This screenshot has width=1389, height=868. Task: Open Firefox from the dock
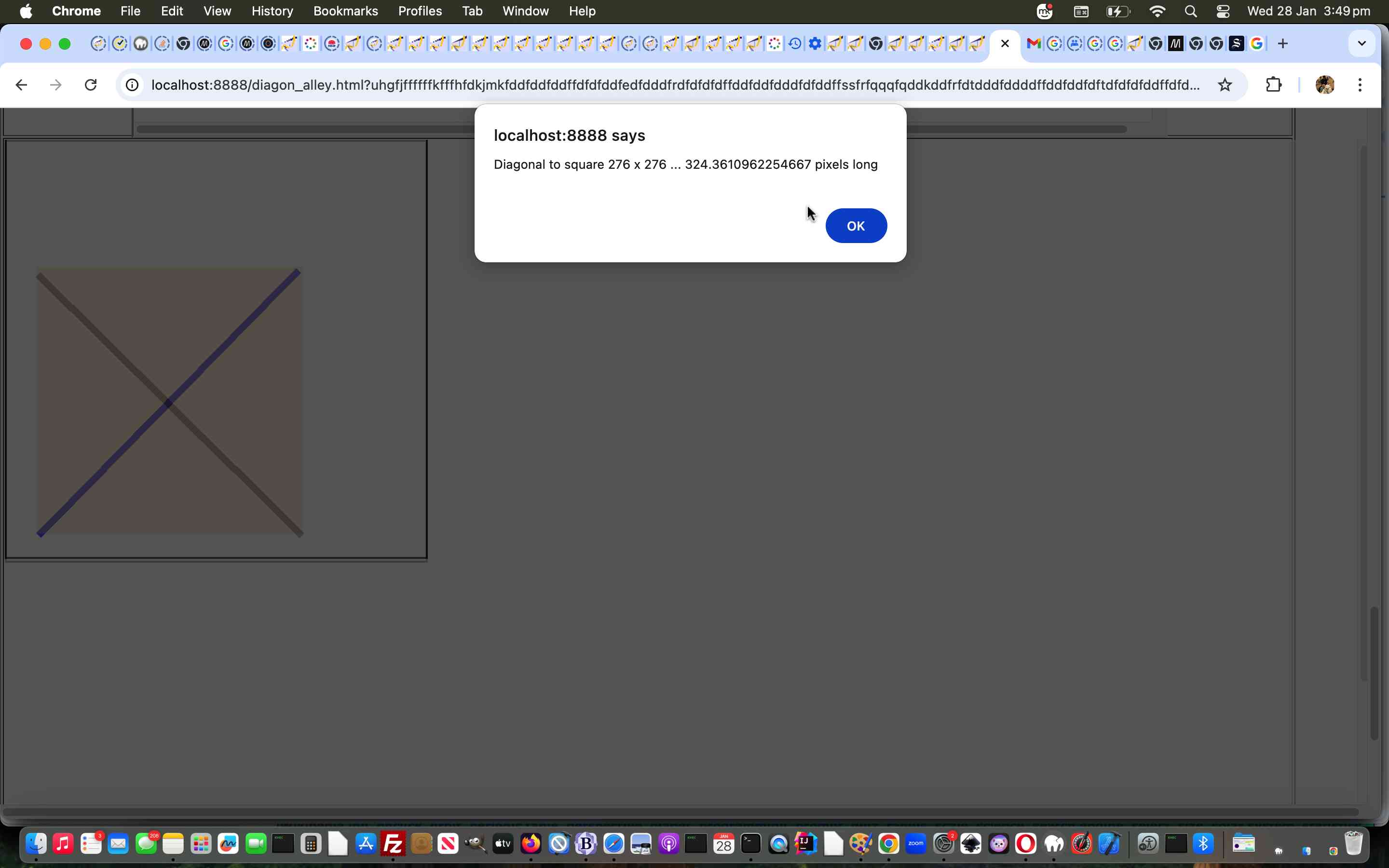530,843
